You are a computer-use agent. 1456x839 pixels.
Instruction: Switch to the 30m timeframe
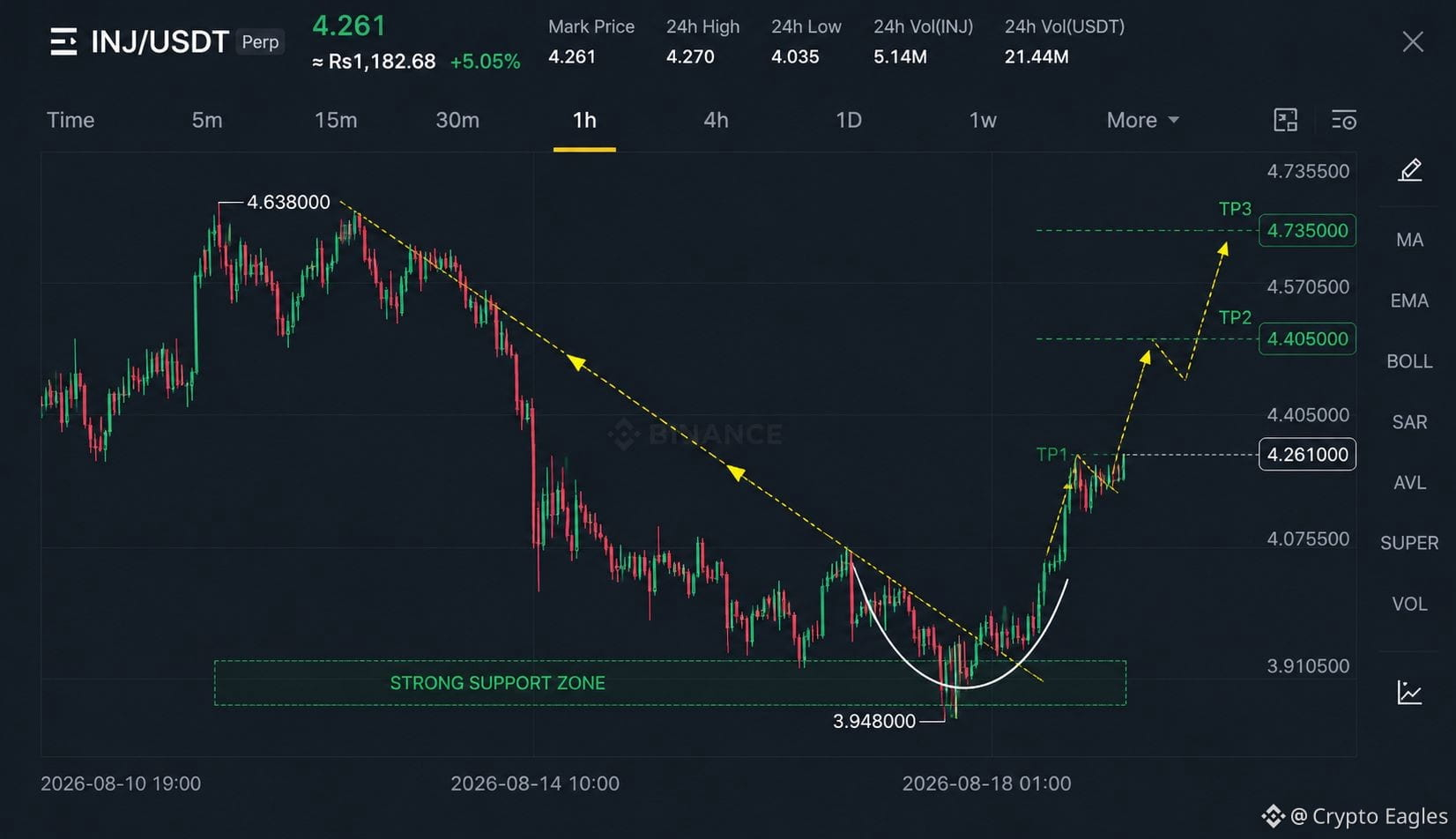pyautogui.click(x=457, y=120)
